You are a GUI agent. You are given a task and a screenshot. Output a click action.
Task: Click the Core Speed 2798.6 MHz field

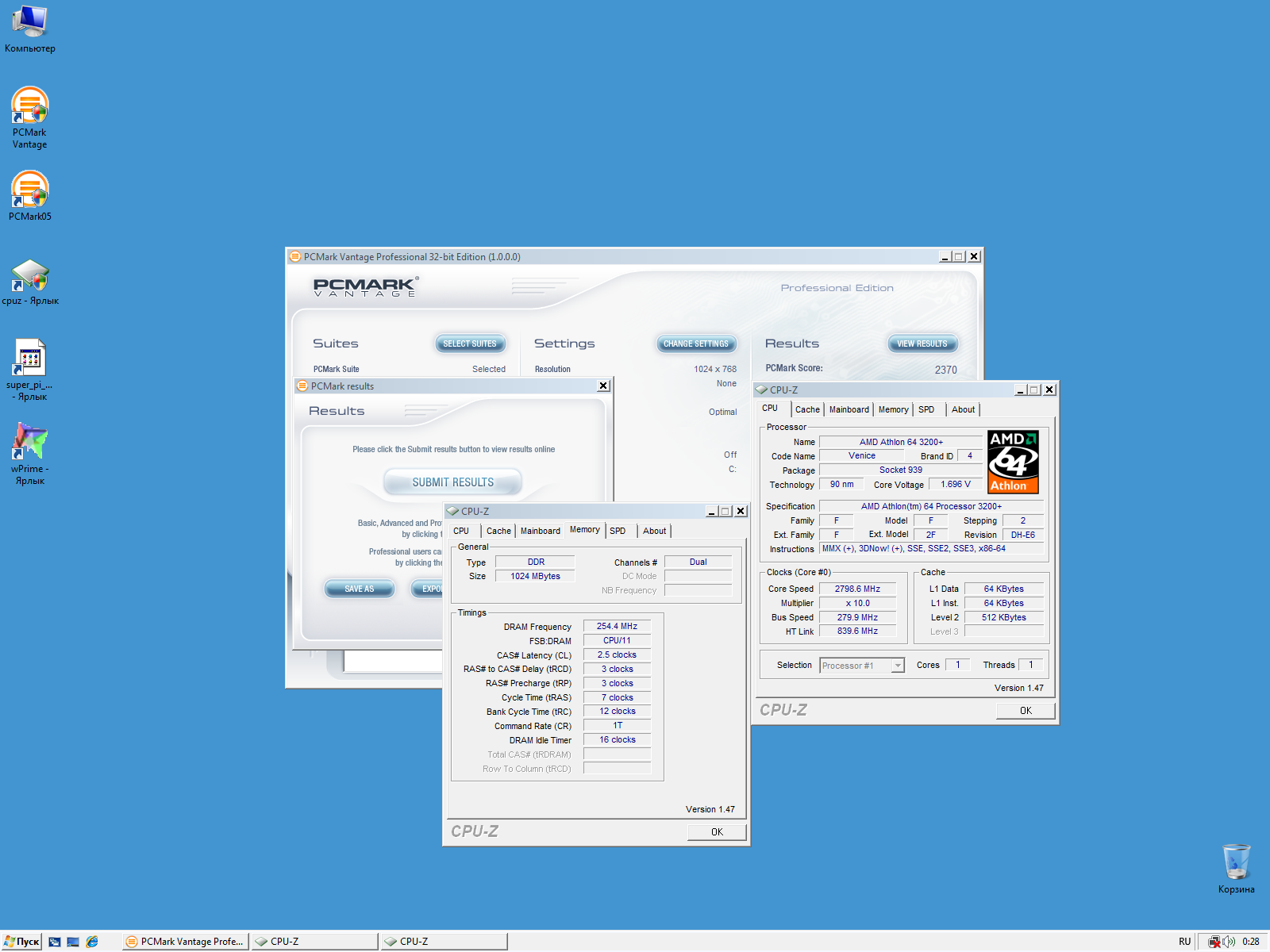857,589
